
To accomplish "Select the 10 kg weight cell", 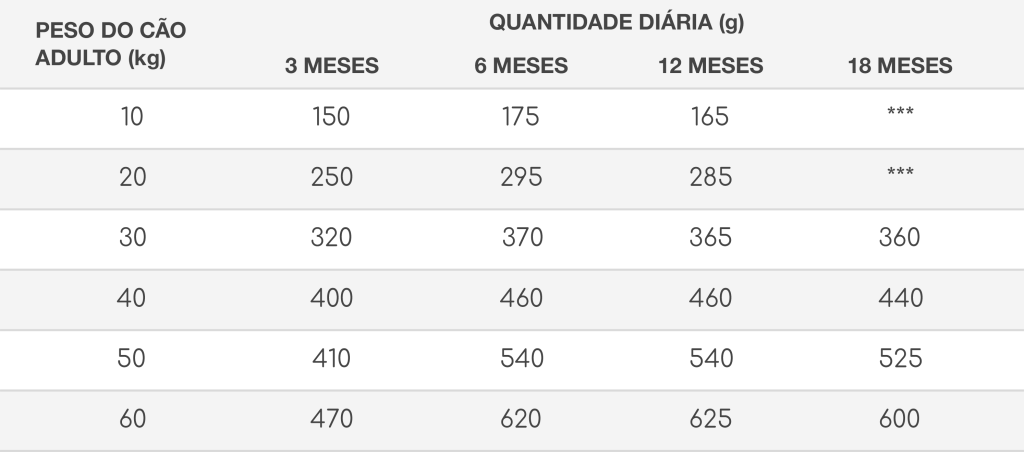I will coord(132,117).
